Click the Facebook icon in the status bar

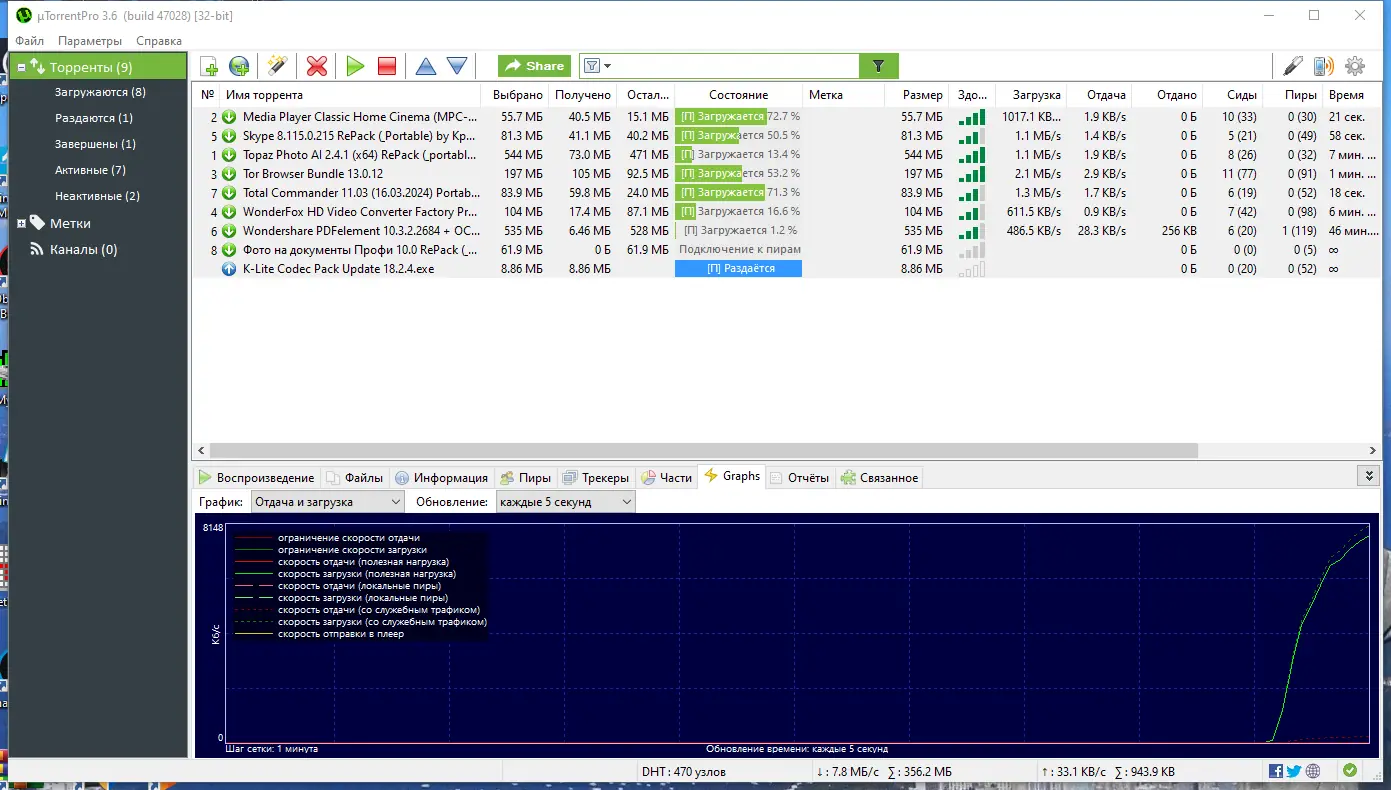pyautogui.click(x=1276, y=771)
